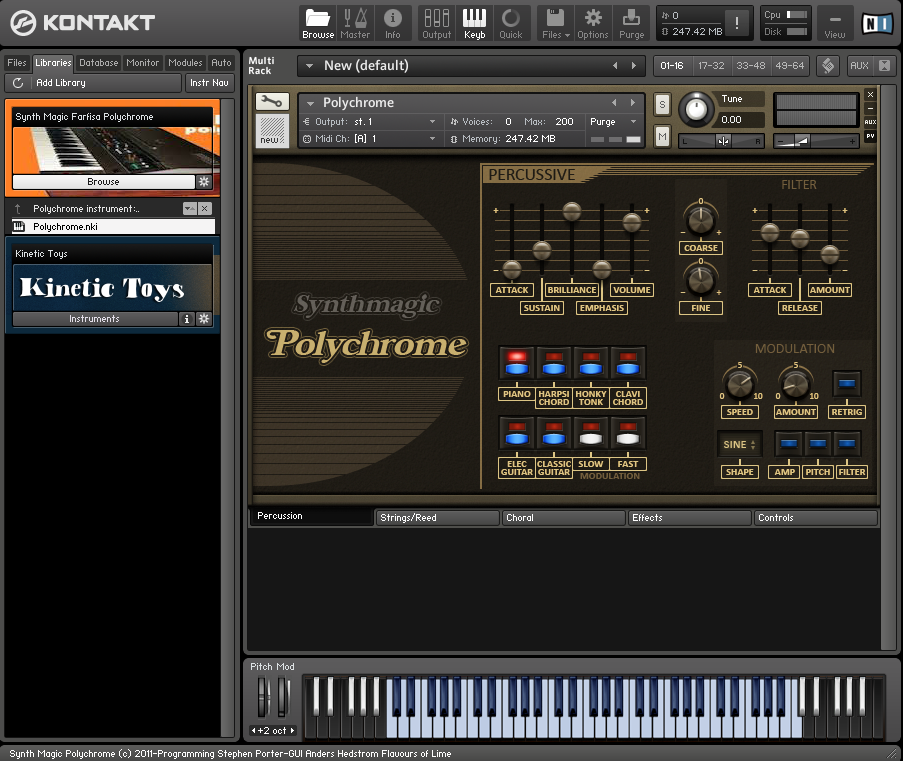Switch to the Monitor tab
903x761 pixels.
(x=142, y=63)
